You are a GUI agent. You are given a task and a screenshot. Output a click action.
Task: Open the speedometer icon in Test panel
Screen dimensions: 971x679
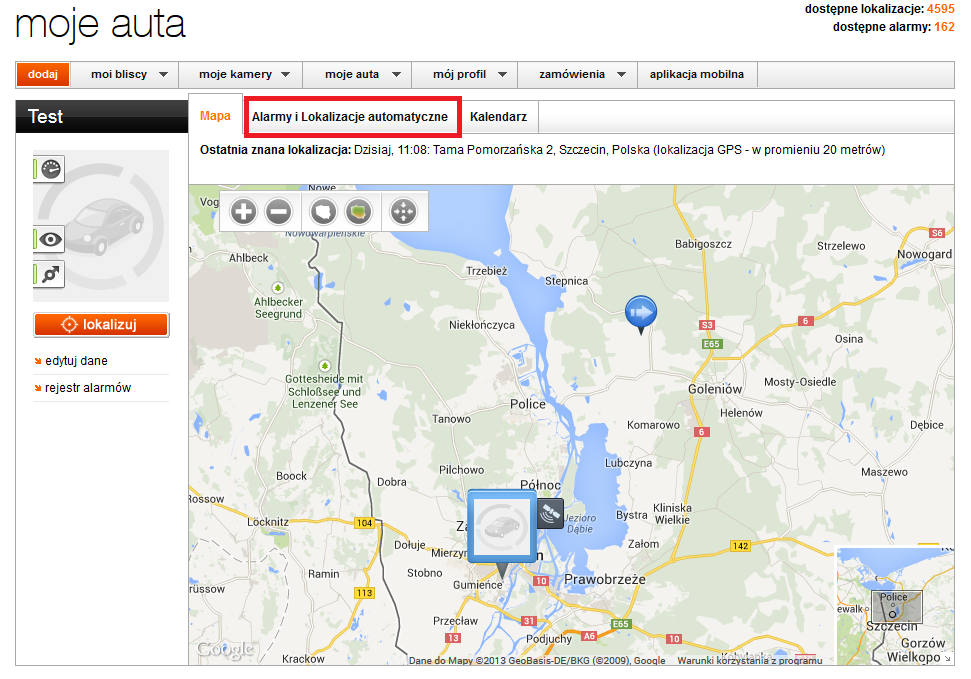(50, 169)
